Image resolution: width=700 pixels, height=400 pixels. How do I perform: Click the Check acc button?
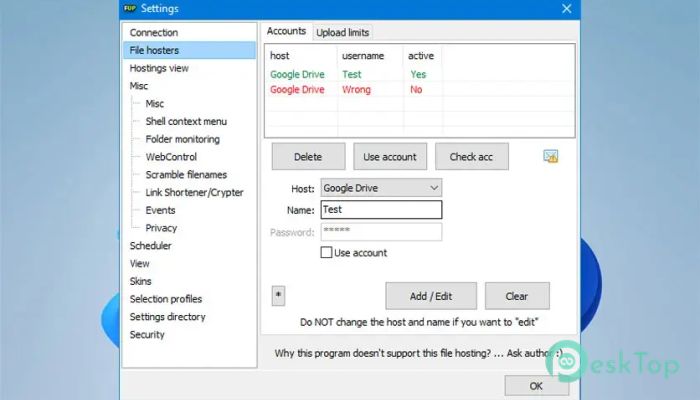(471, 157)
